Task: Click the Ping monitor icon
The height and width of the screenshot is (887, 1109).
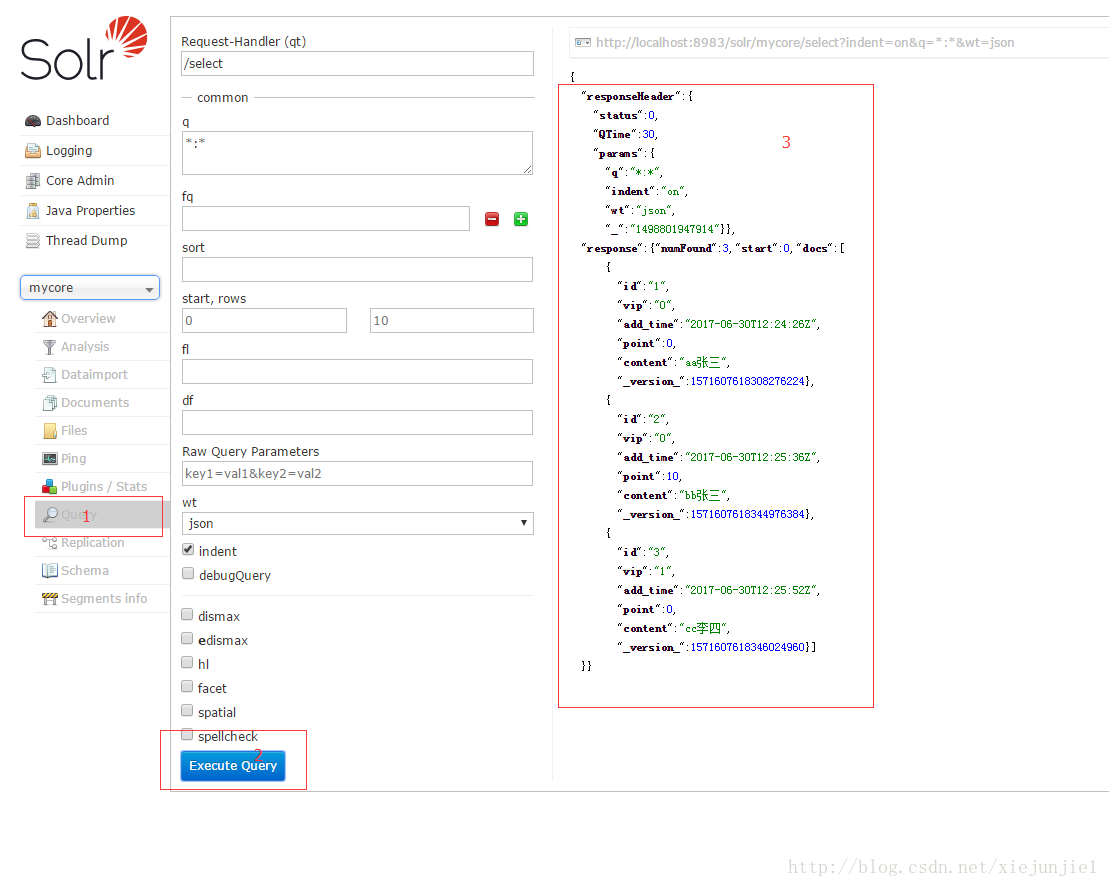Action: pyautogui.click(x=50, y=459)
